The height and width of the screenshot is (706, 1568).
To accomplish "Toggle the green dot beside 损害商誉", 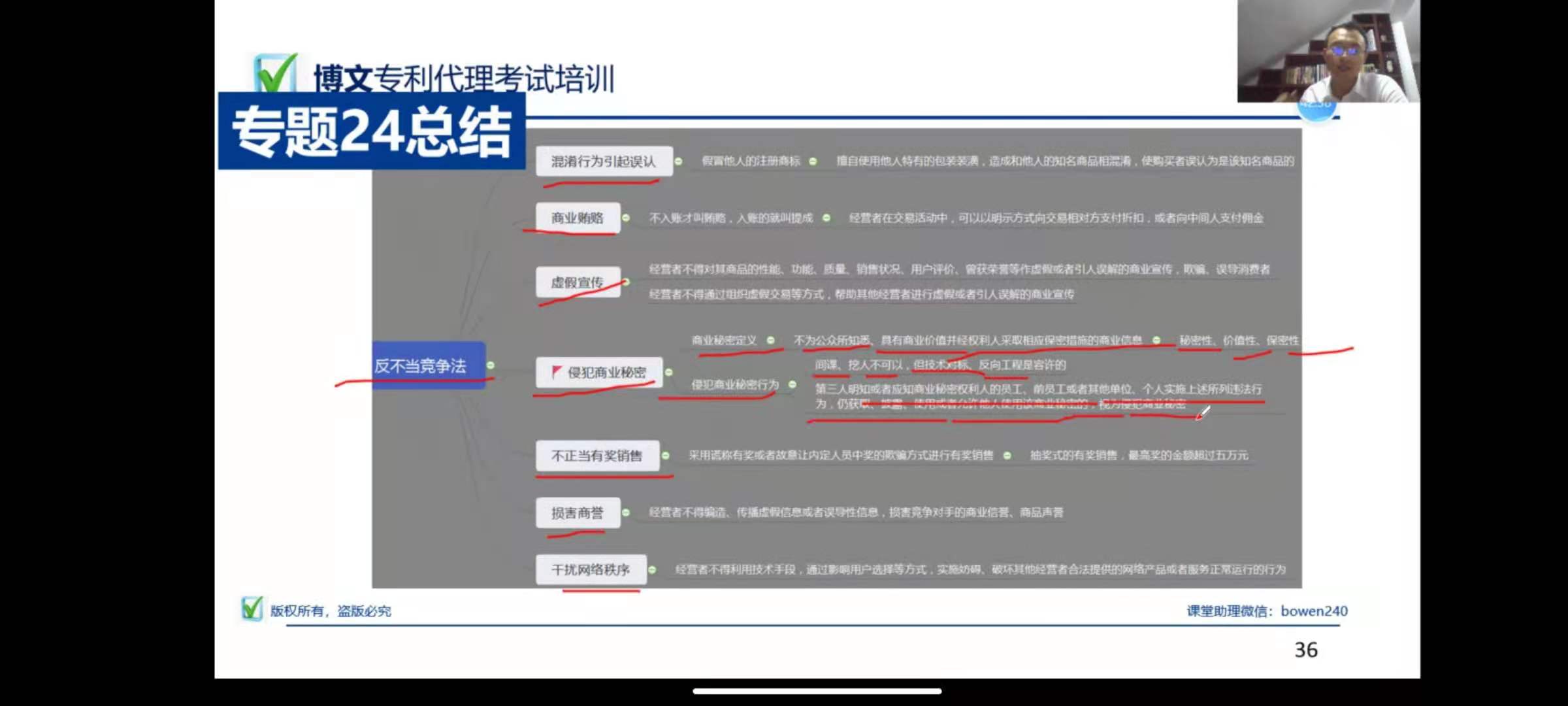I will 626,513.
